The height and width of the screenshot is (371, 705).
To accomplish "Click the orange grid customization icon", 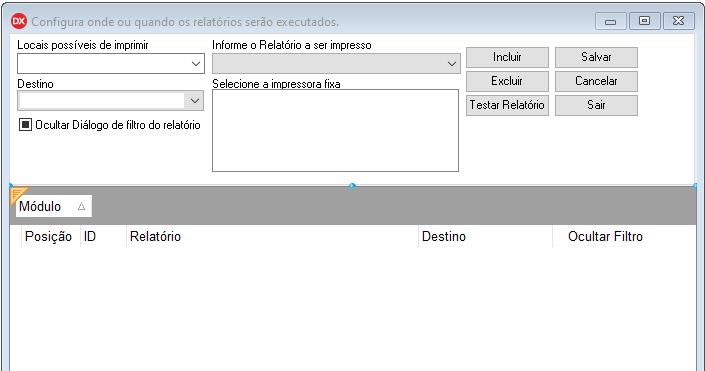I will (18, 195).
